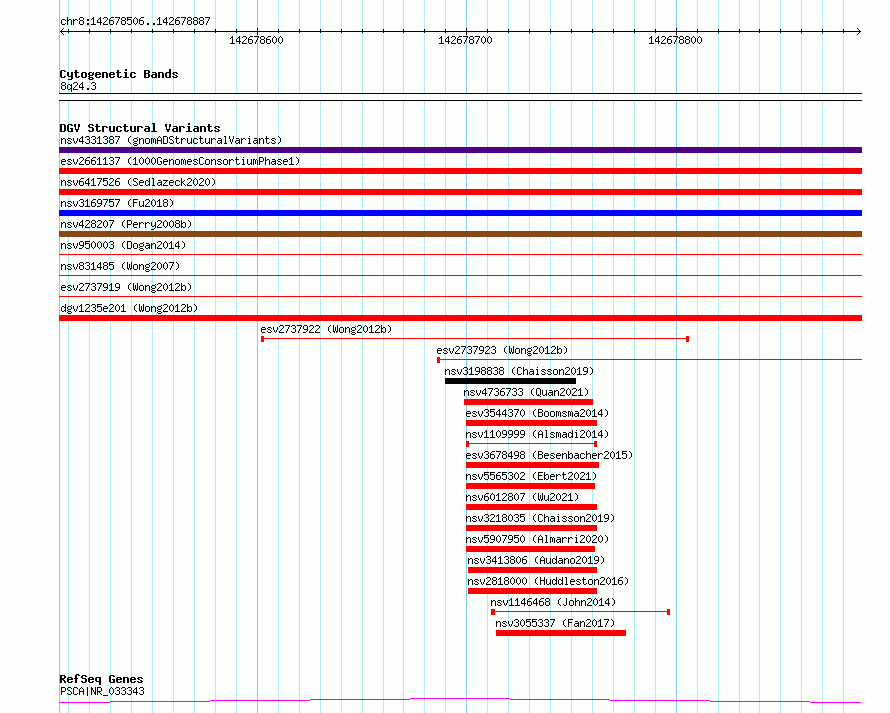Open the nsv950003 (Dogan2014) label

123,245
